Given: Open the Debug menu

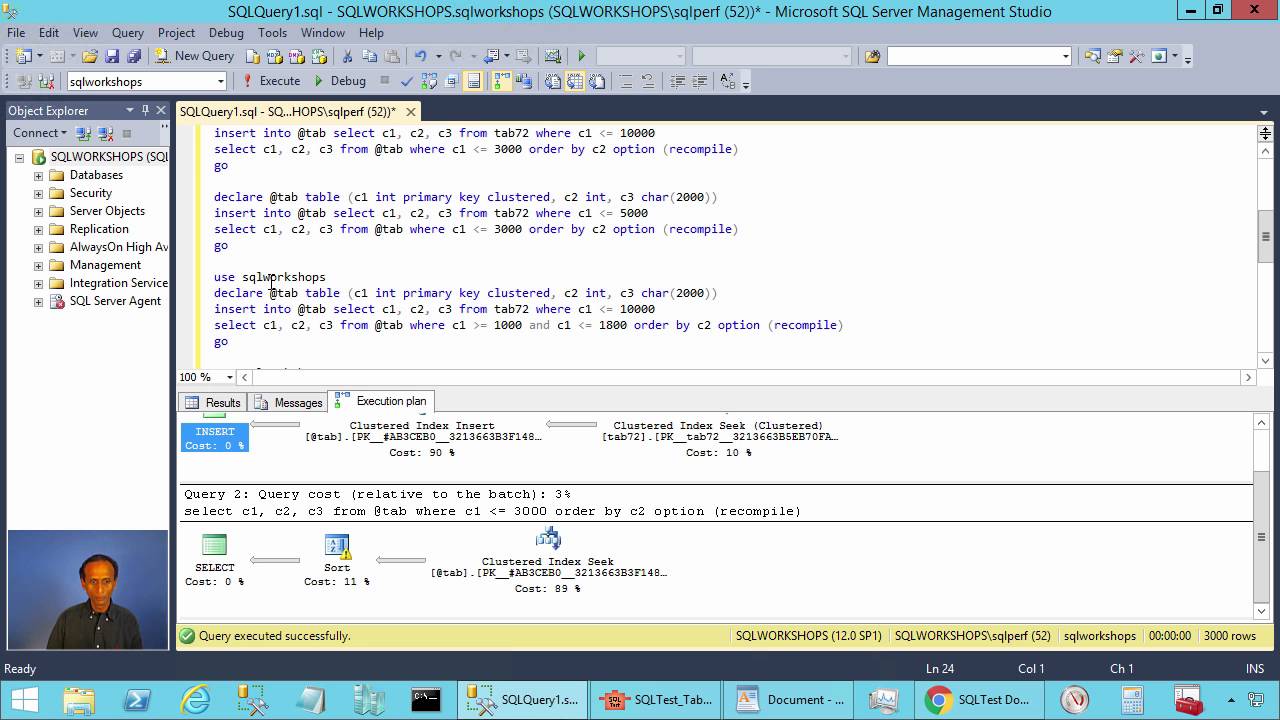Looking at the screenshot, I should pos(226,33).
